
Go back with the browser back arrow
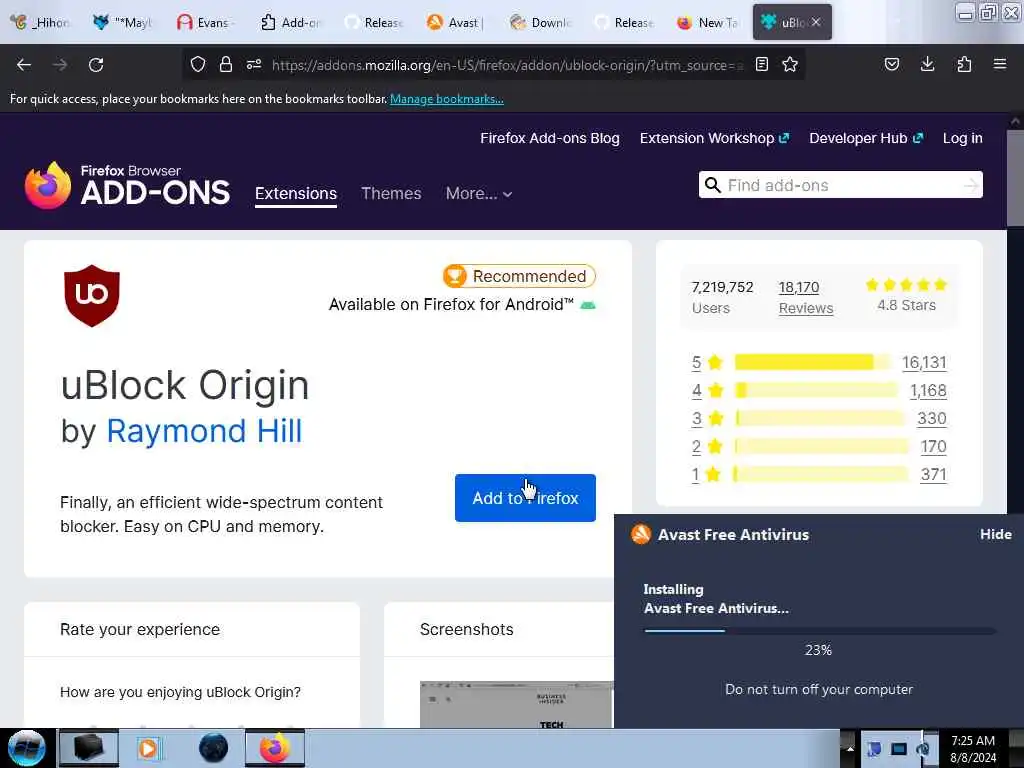(24, 65)
